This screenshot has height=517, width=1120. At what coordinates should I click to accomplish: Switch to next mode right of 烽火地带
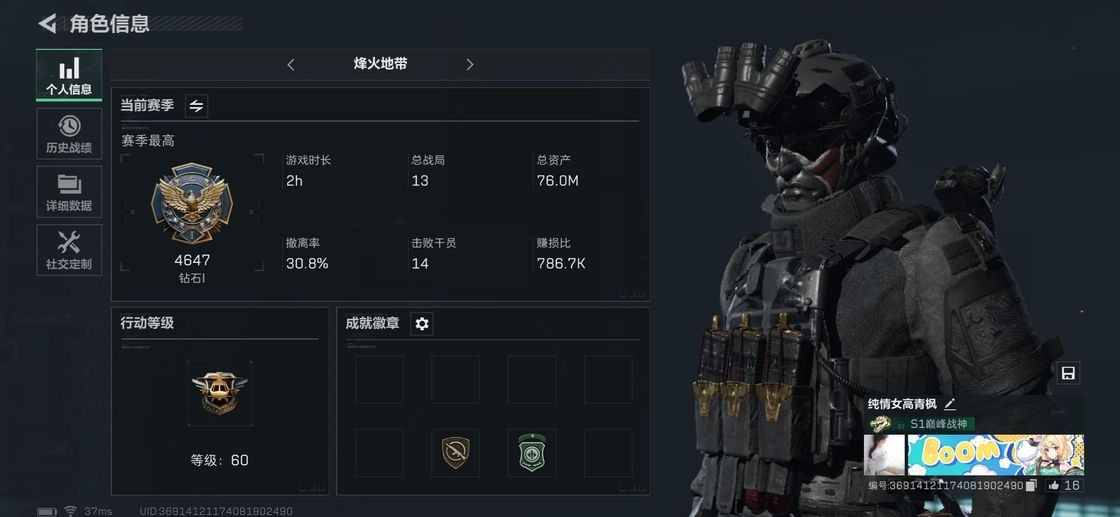[469, 64]
